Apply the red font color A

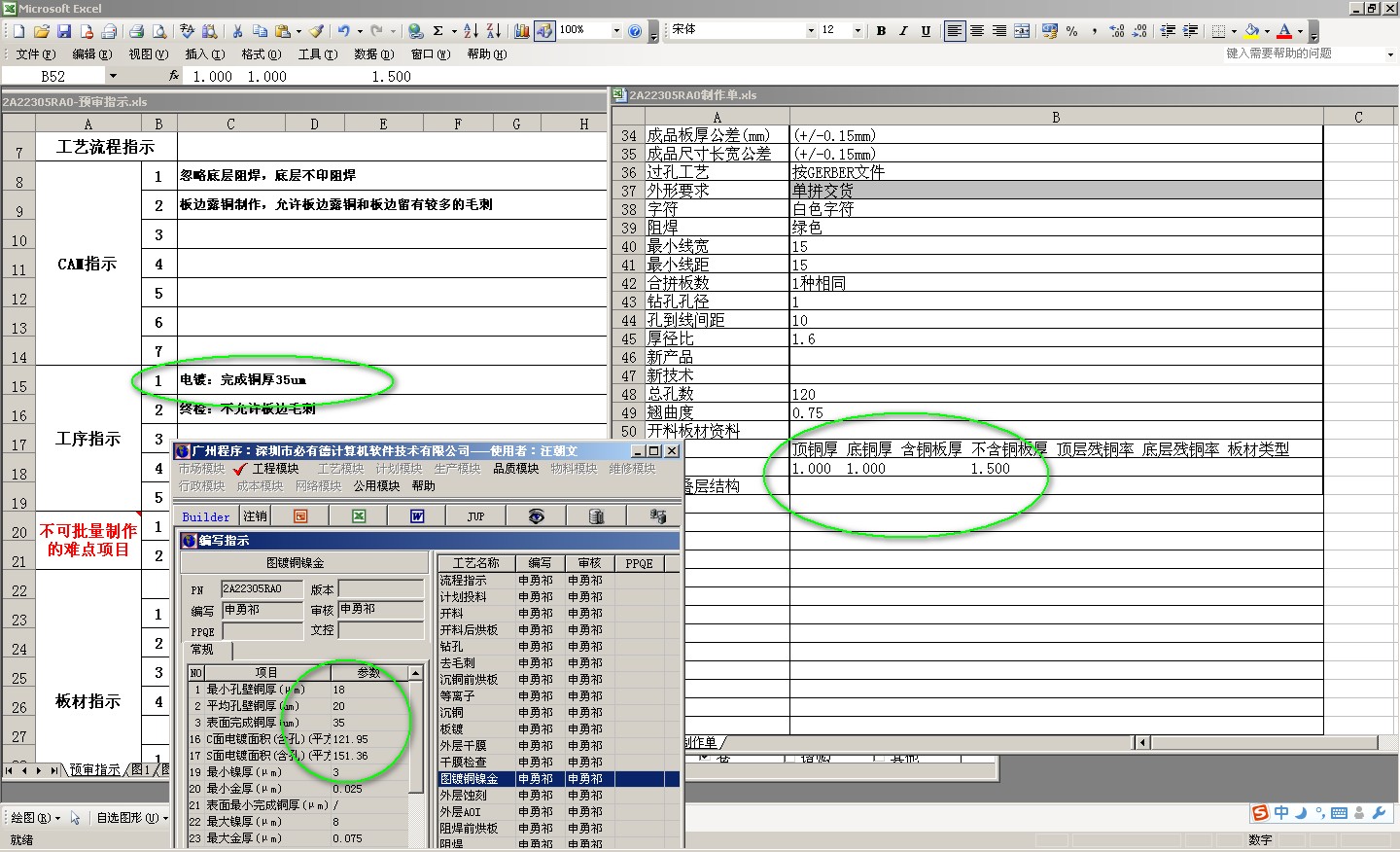point(1284,31)
